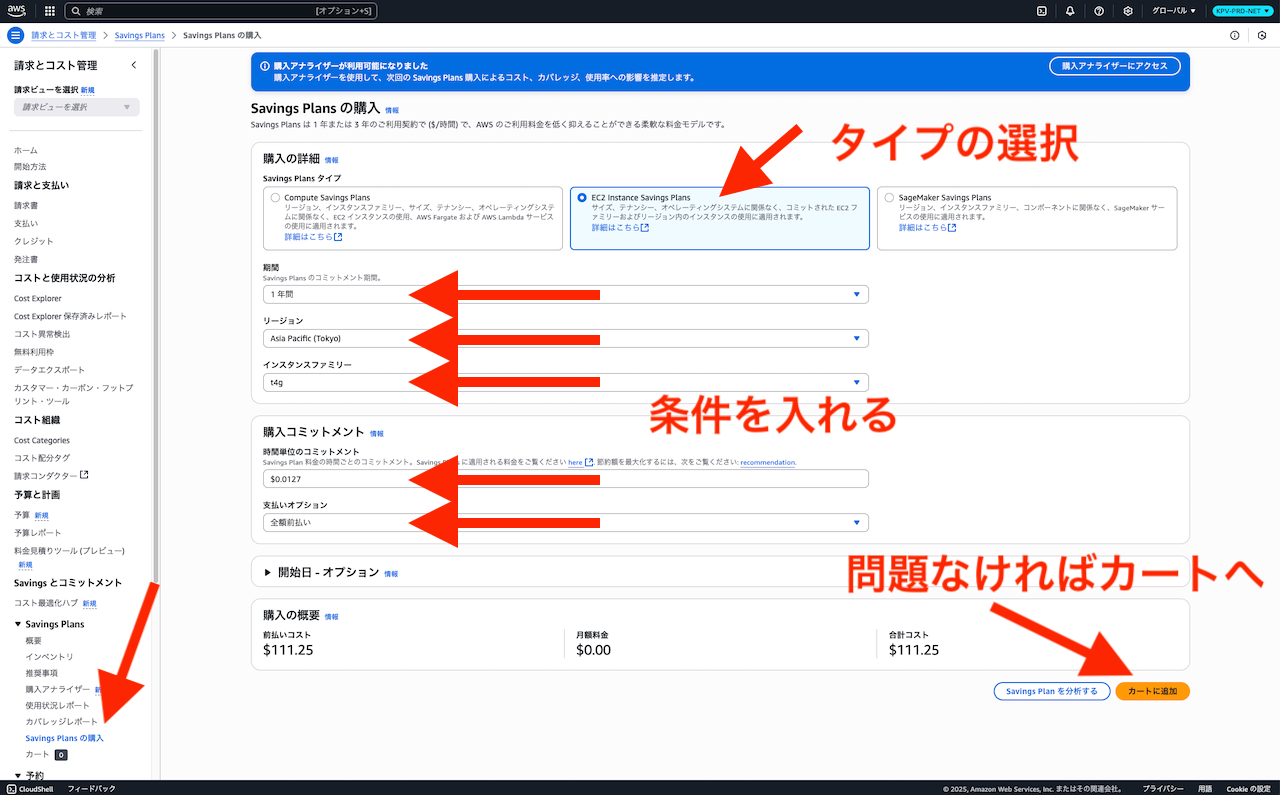
Task: Open 予算レポート in the sidebar
Action: coord(38,532)
